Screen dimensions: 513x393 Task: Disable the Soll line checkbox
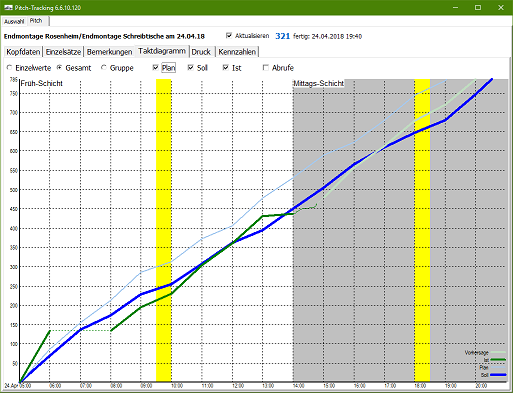pyautogui.click(x=190, y=68)
